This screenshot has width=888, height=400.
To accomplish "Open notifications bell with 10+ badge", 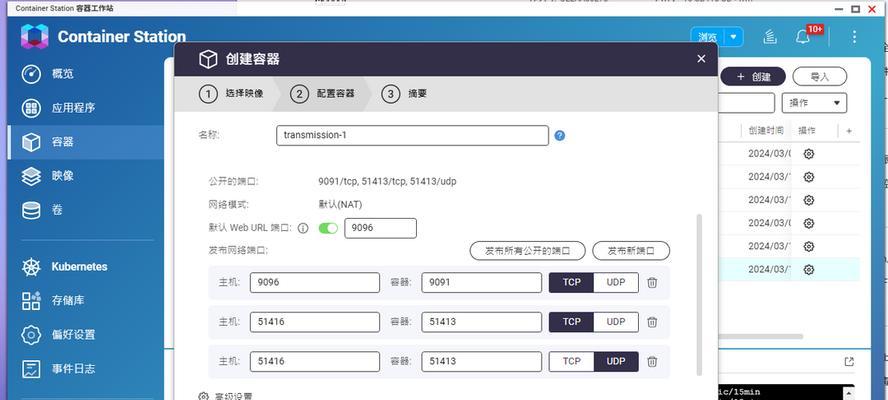I will click(803, 37).
